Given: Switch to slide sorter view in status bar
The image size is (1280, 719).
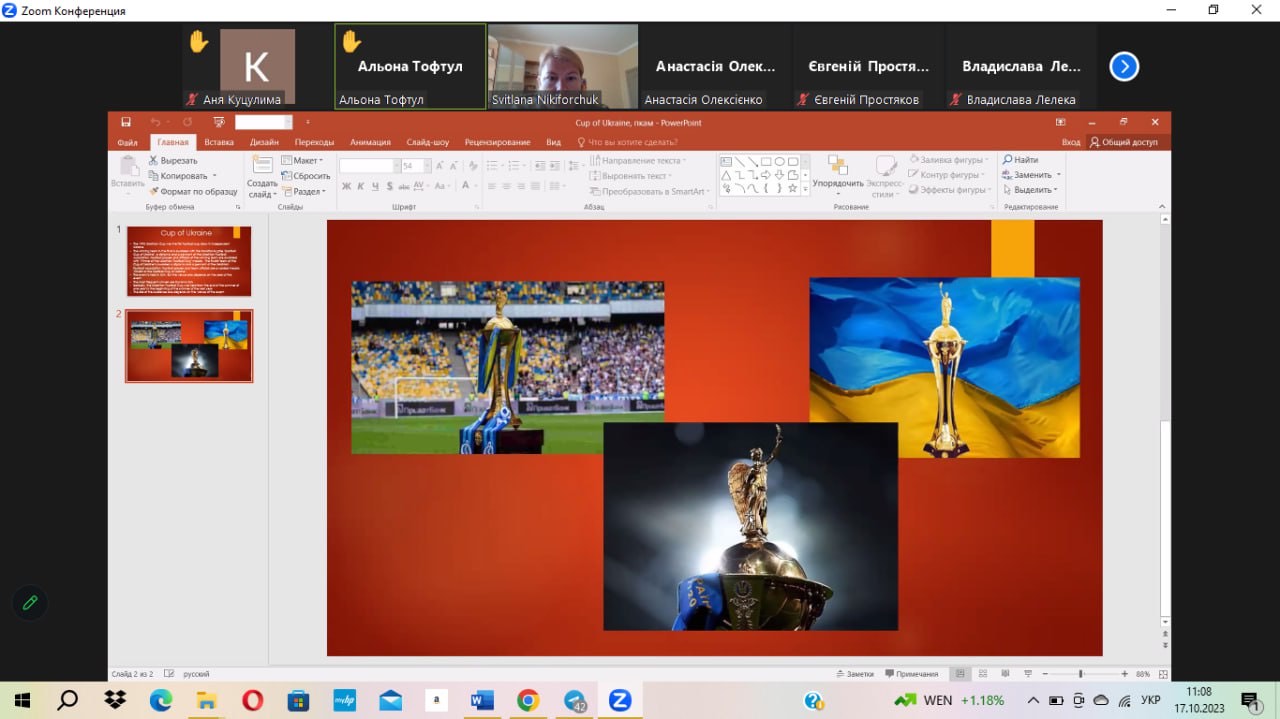Looking at the screenshot, I should tap(983, 674).
